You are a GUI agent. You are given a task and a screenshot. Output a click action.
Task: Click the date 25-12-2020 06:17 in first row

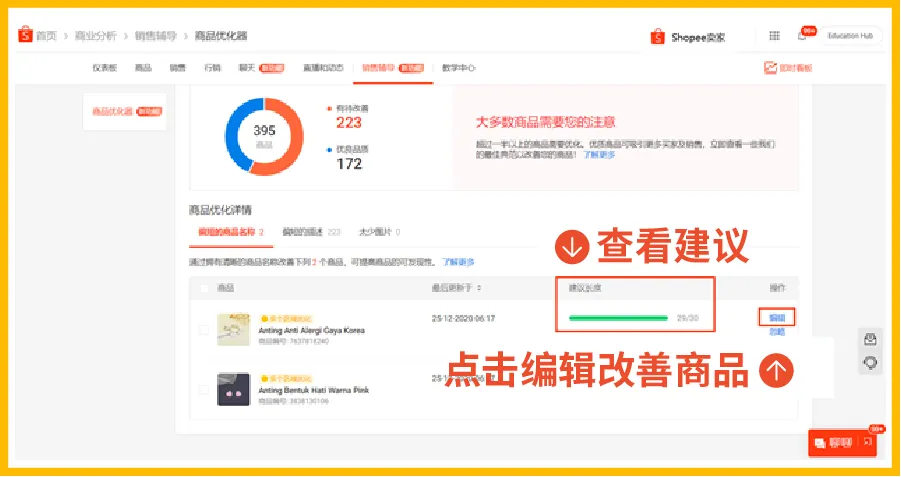click(463, 318)
